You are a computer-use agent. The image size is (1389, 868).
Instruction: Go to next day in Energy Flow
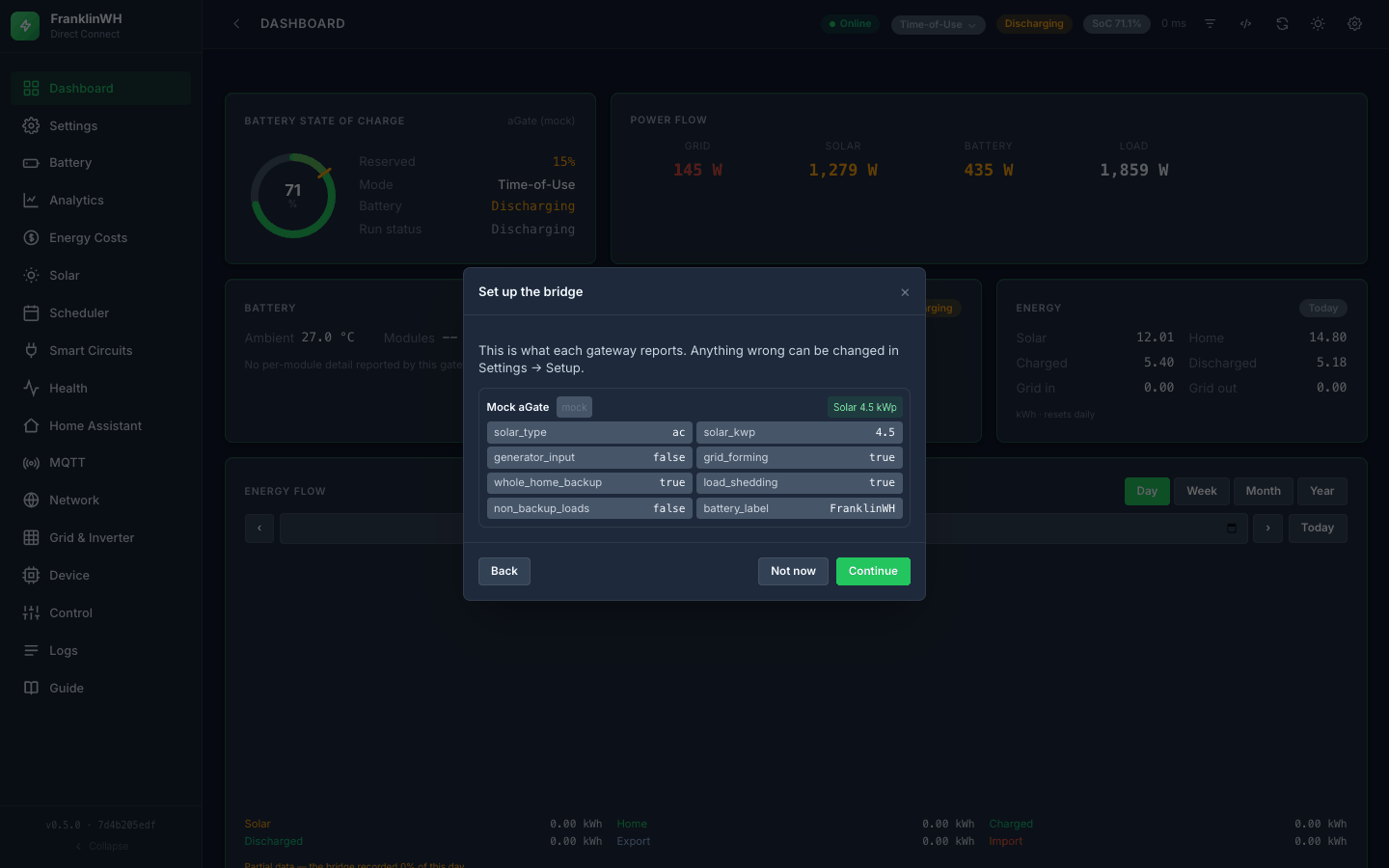tap(1267, 529)
